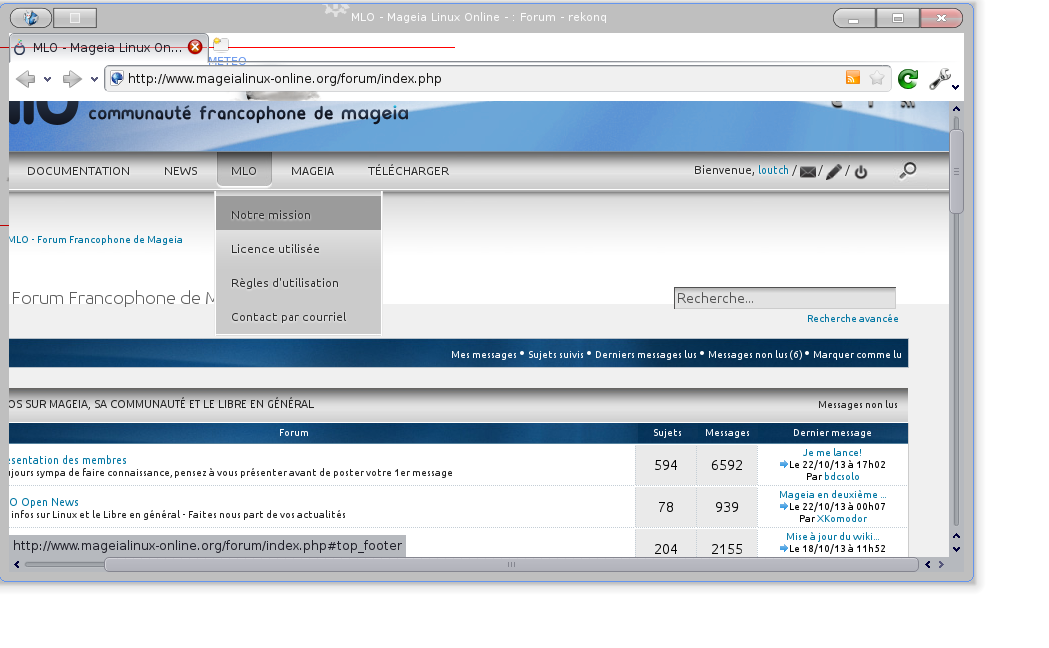Click the vertical scrollbar down arrow

pos(957,549)
